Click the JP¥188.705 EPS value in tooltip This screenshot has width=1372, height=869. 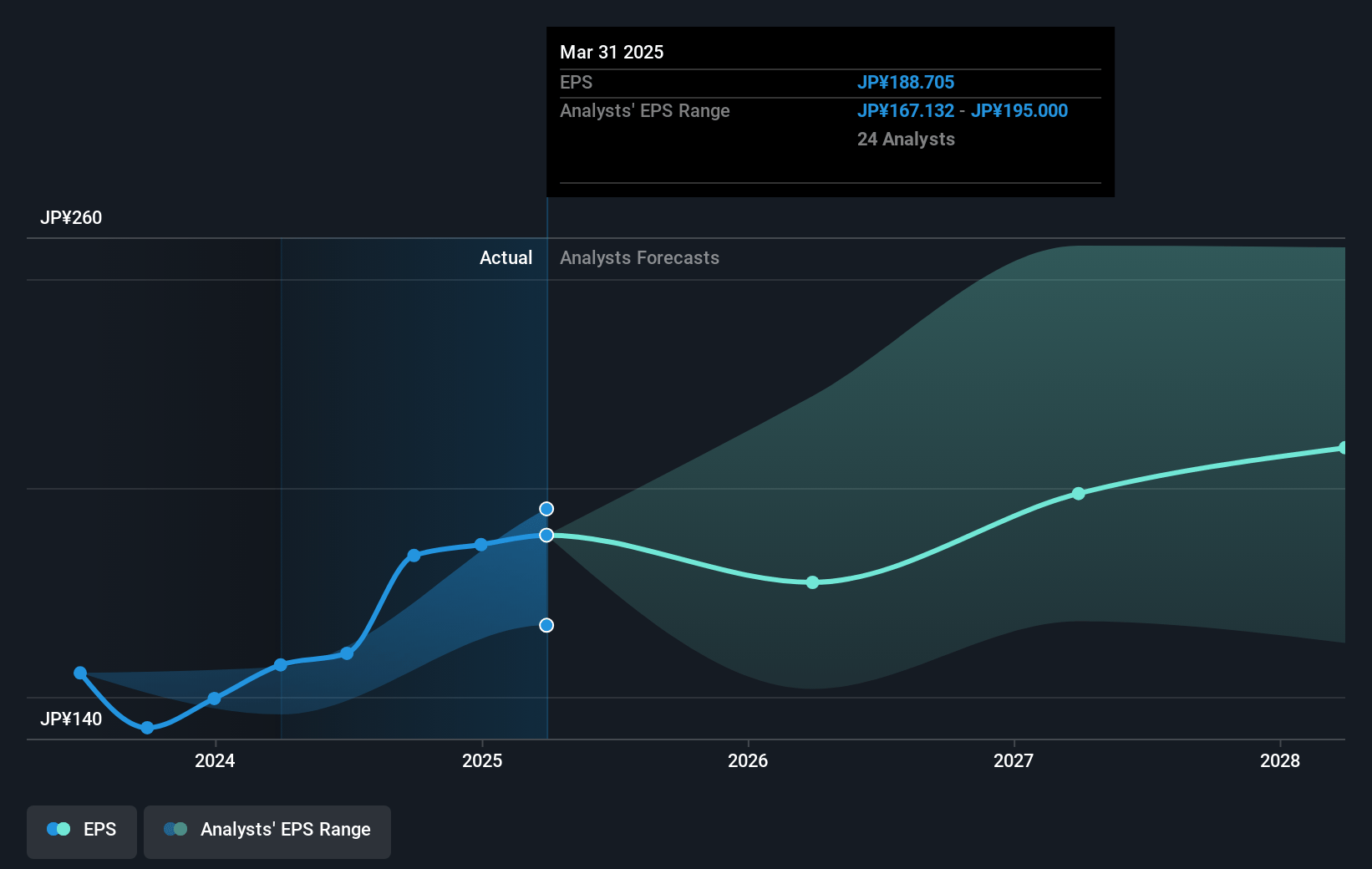click(x=906, y=82)
